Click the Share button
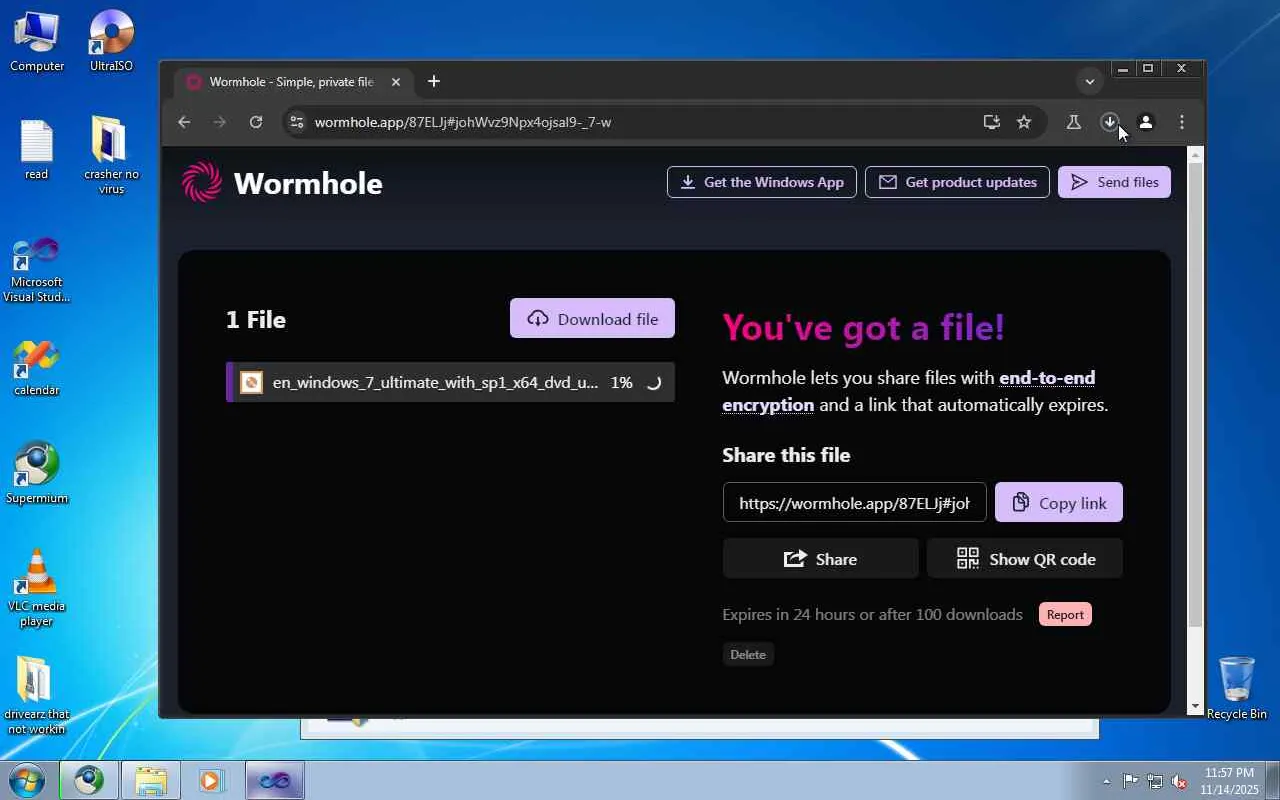 [x=820, y=558]
